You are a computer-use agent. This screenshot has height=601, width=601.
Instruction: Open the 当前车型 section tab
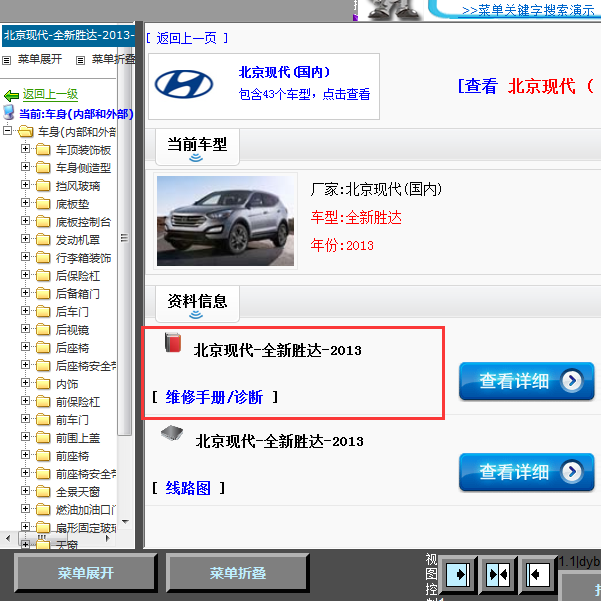tap(197, 147)
